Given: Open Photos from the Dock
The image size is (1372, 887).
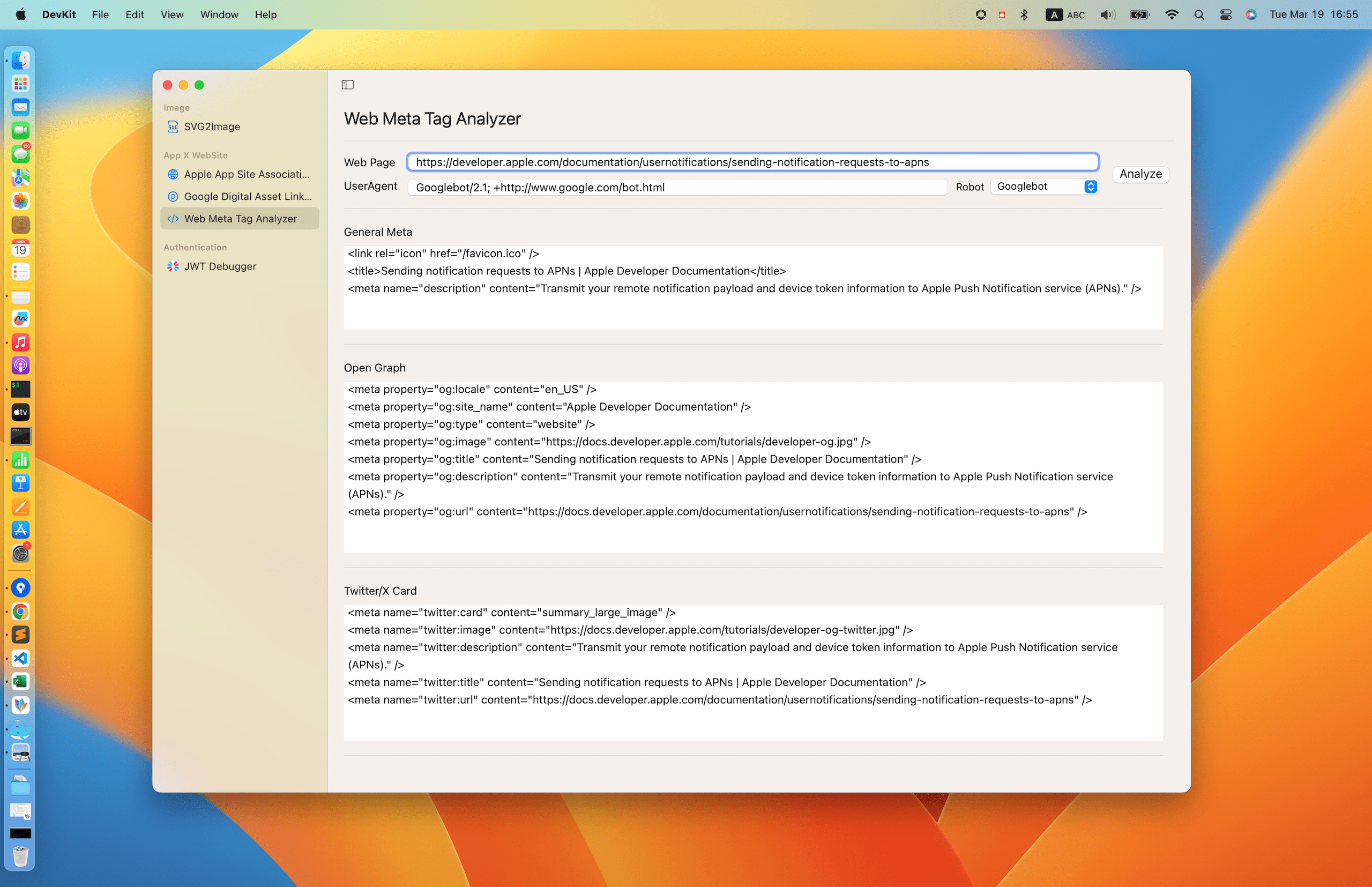Looking at the screenshot, I should click(21, 202).
